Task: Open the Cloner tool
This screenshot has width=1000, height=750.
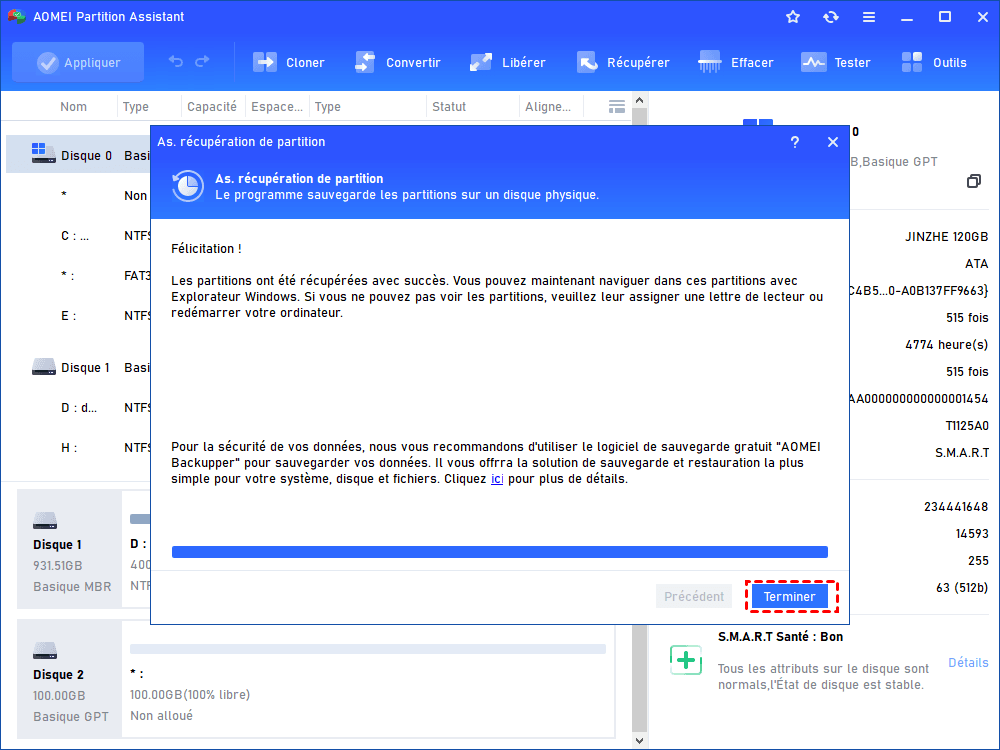Action: [288, 62]
